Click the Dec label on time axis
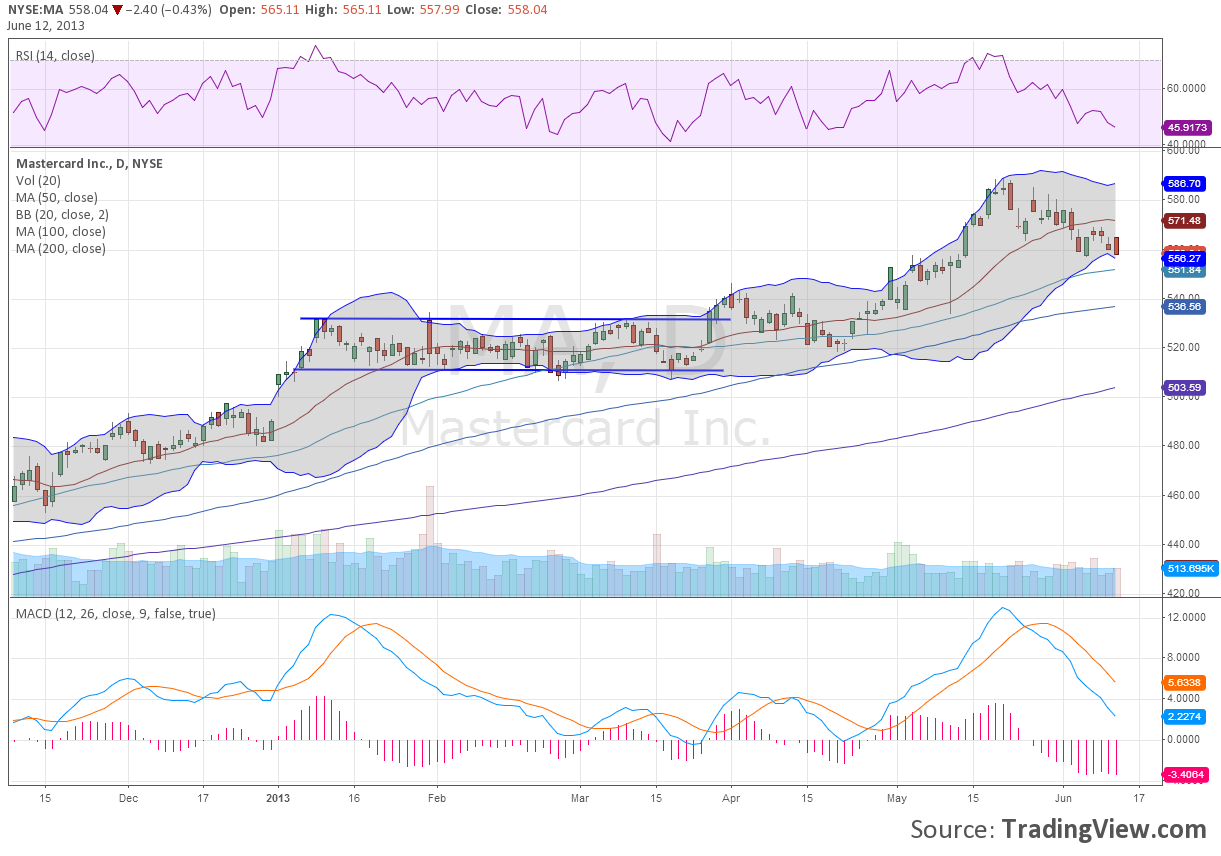1221x856 pixels. click(x=129, y=799)
